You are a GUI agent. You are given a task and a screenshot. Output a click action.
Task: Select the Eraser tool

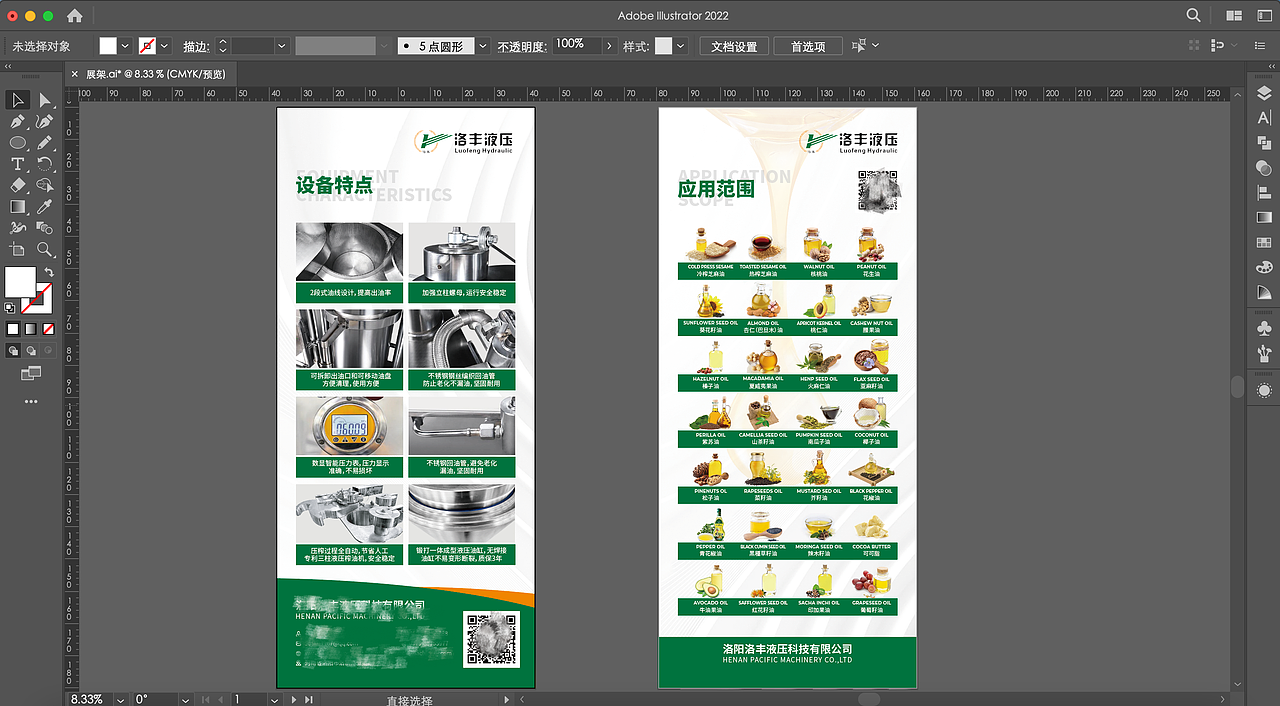(x=17, y=185)
